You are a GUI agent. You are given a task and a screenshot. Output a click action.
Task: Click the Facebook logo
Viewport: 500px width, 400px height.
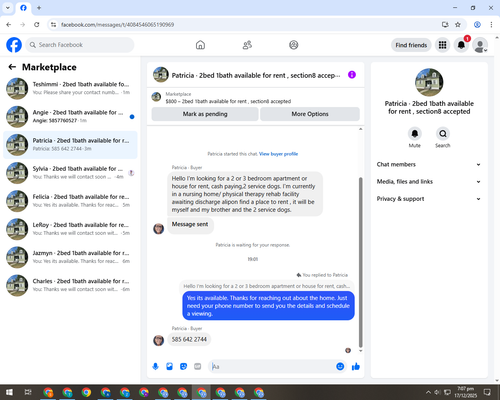tap(14, 45)
